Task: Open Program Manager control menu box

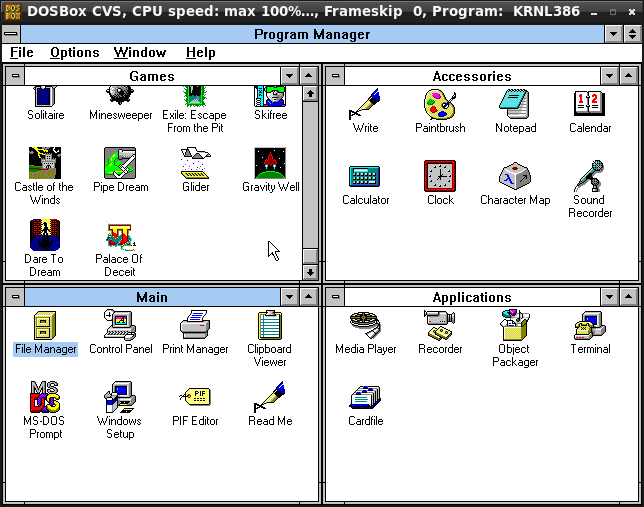Action: pyautogui.click(x=11, y=34)
